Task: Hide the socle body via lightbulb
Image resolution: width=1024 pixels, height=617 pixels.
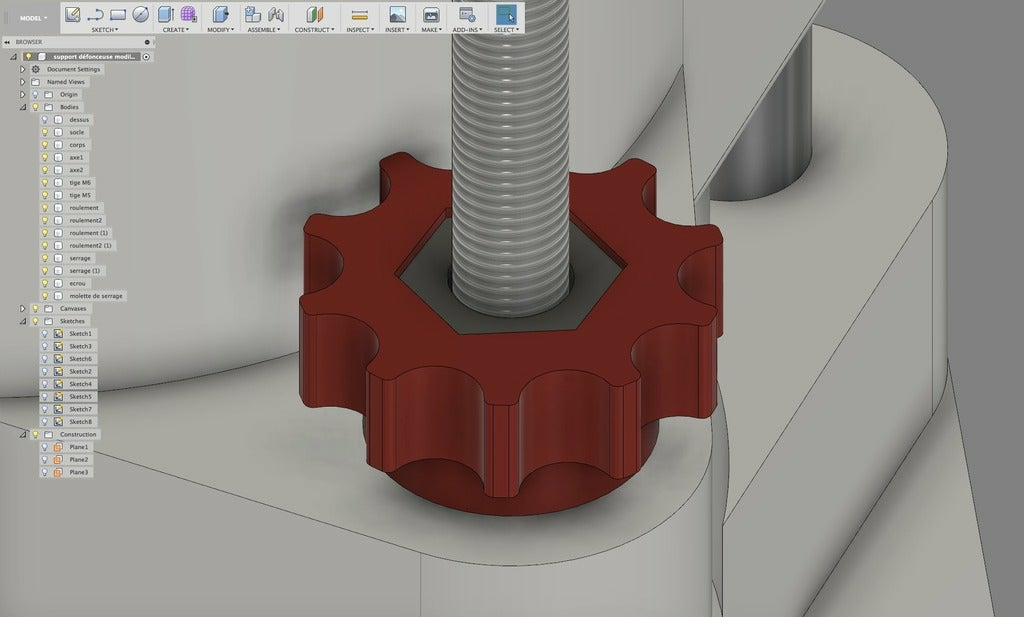Action: click(x=45, y=132)
